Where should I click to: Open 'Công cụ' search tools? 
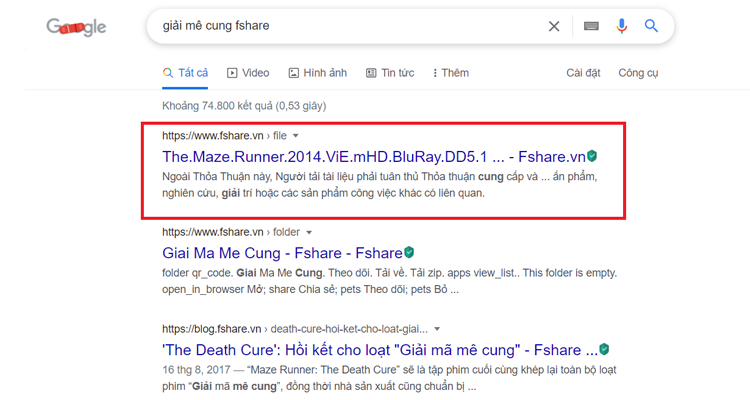point(638,73)
